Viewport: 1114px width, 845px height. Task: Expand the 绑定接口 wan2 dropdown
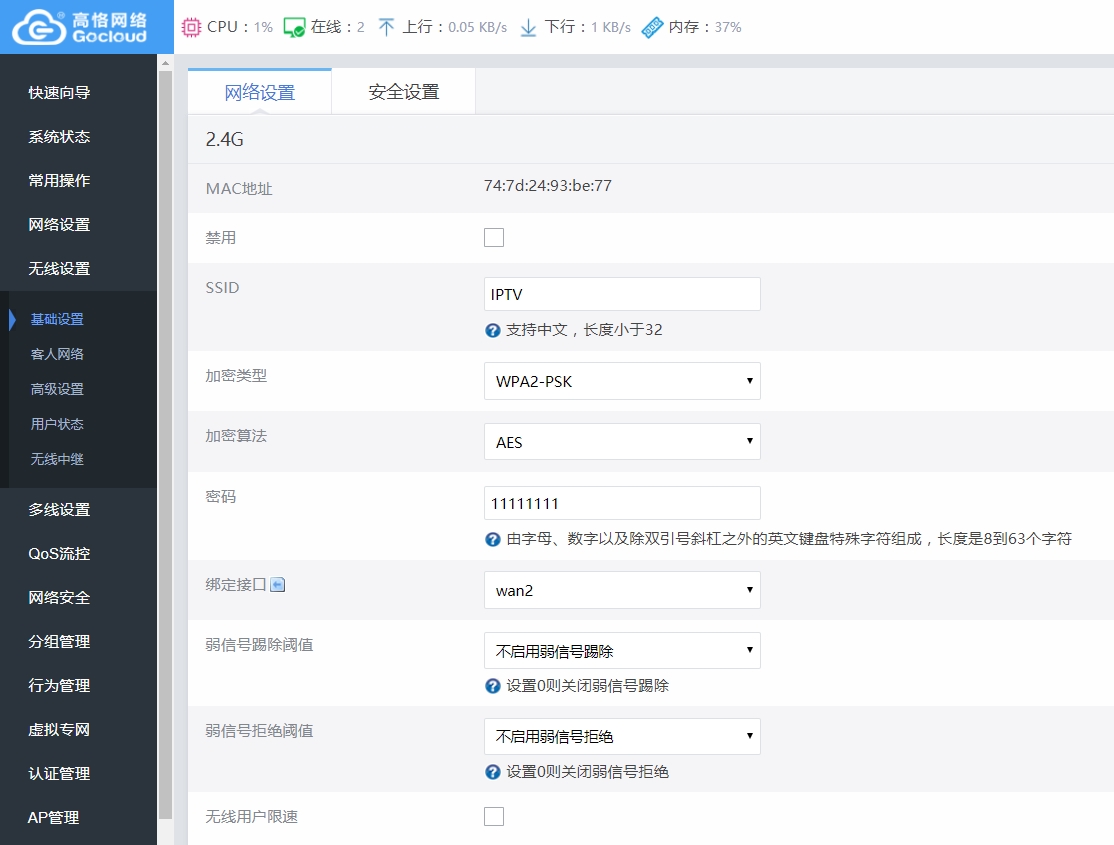coord(622,590)
